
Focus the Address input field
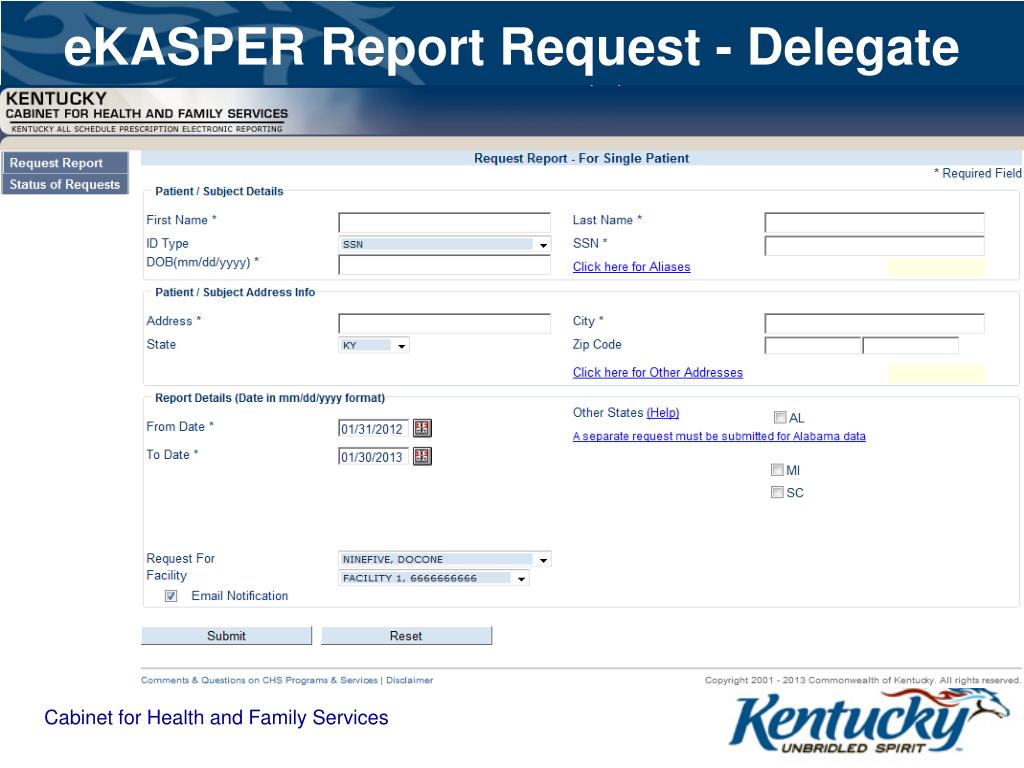tap(445, 323)
